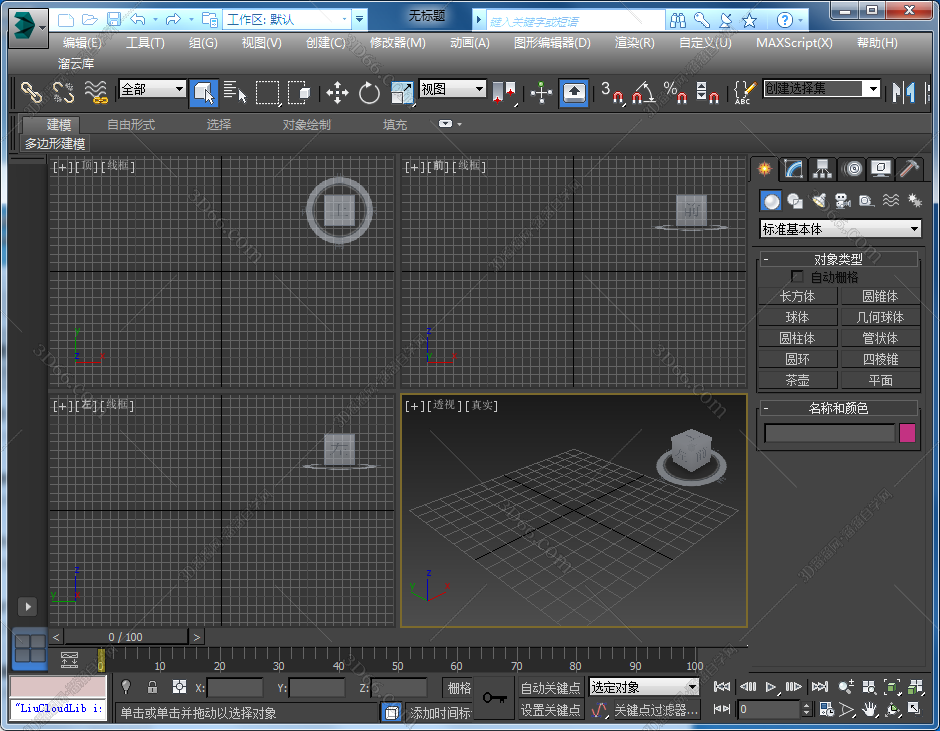Viewport: 940px width, 731px height.
Task: Select the Move tool
Action: point(338,93)
